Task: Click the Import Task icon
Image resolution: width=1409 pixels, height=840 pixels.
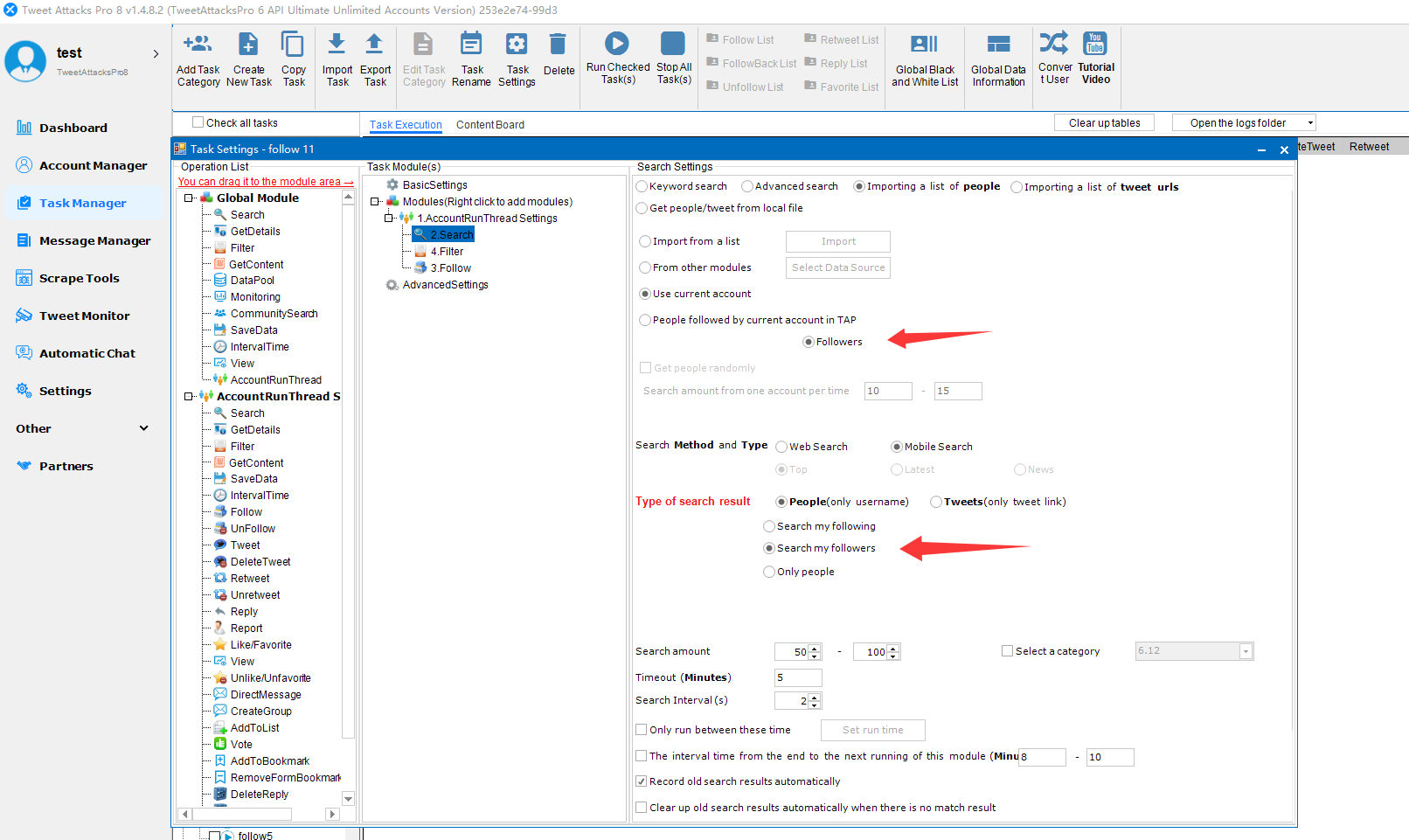Action: pos(337,44)
